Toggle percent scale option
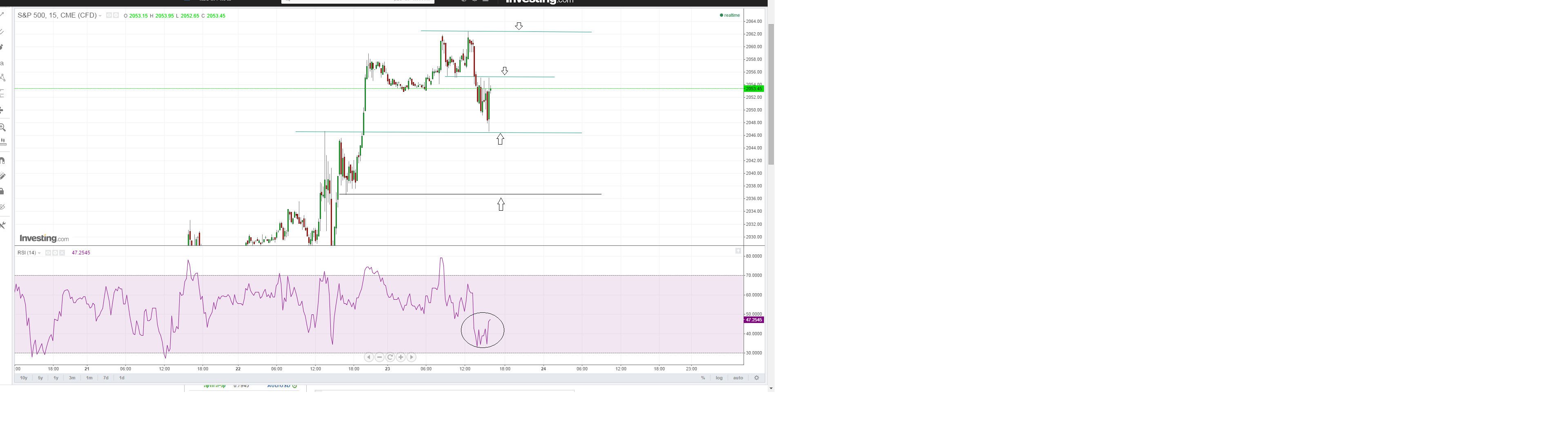 703,378
